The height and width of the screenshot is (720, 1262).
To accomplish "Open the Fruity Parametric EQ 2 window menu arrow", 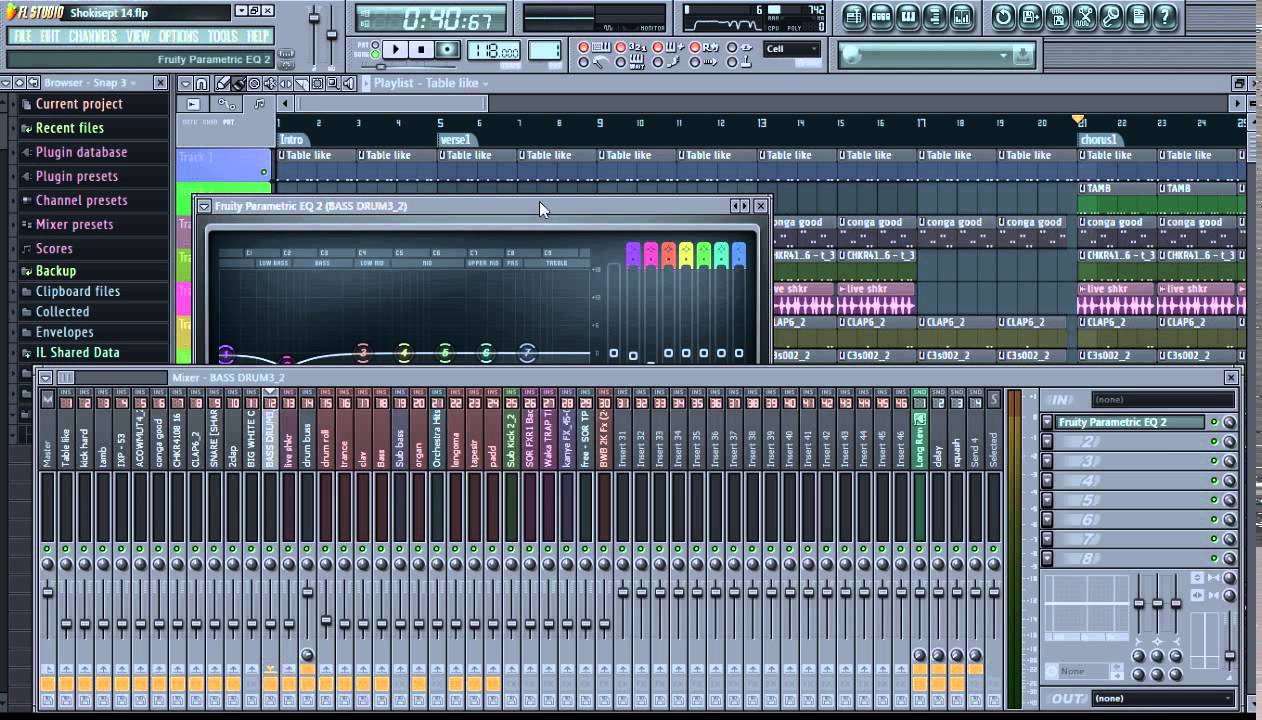I will click(204, 206).
